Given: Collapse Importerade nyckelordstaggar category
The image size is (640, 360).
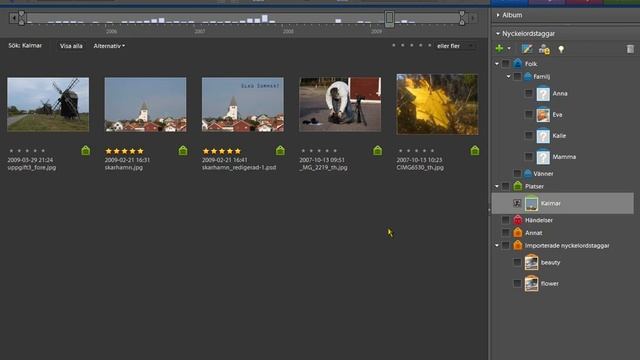Looking at the screenshot, I should point(497,245).
